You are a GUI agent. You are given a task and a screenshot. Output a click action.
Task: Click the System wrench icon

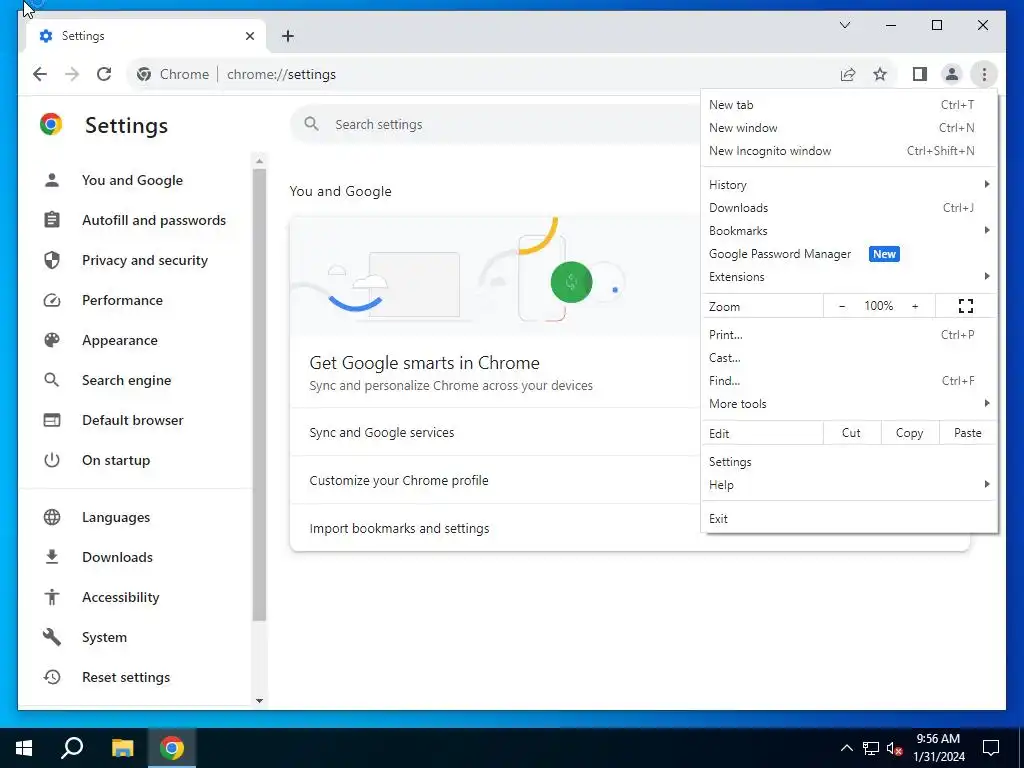[x=52, y=637]
